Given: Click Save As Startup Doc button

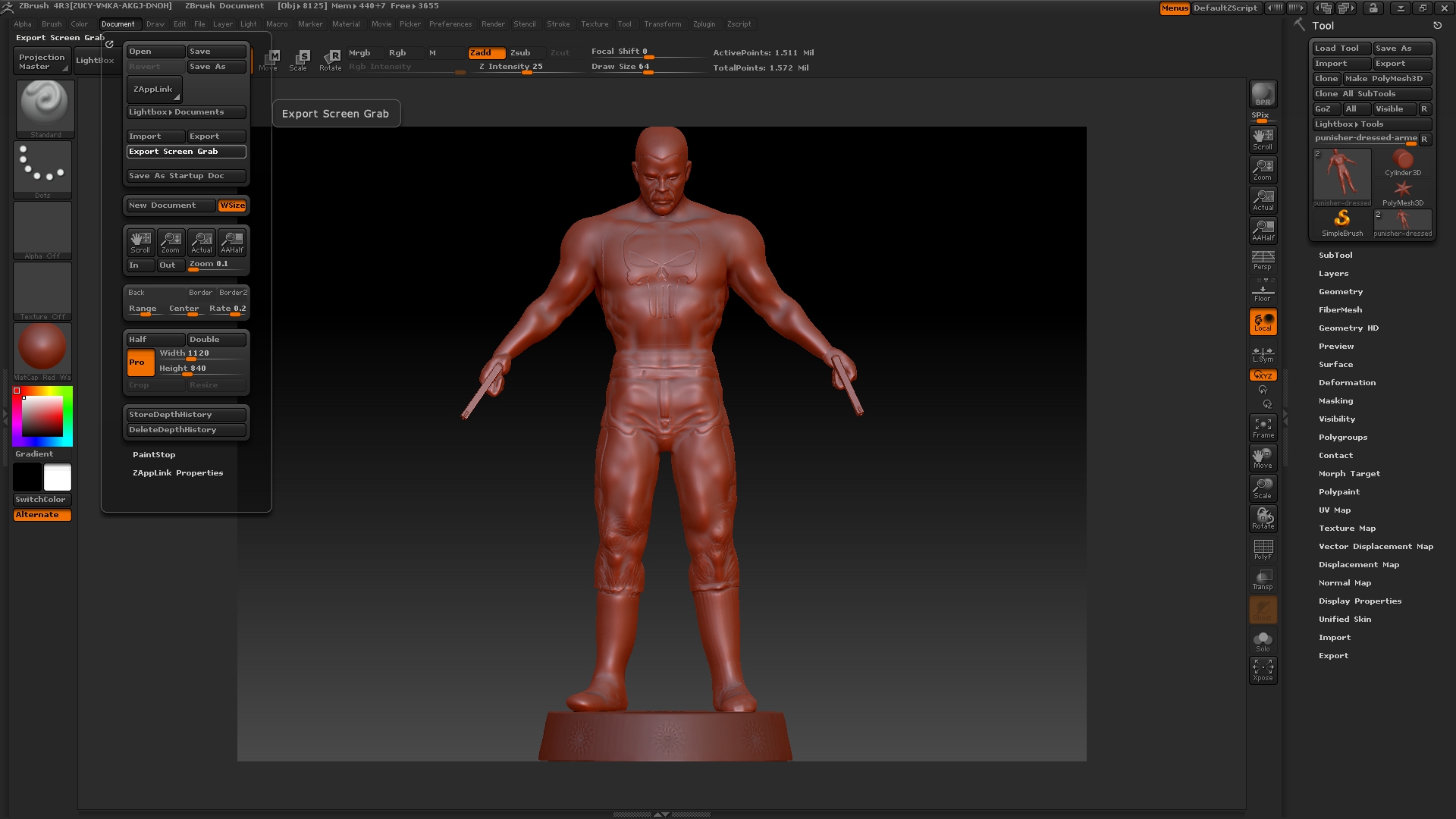Looking at the screenshot, I should (x=187, y=176).
